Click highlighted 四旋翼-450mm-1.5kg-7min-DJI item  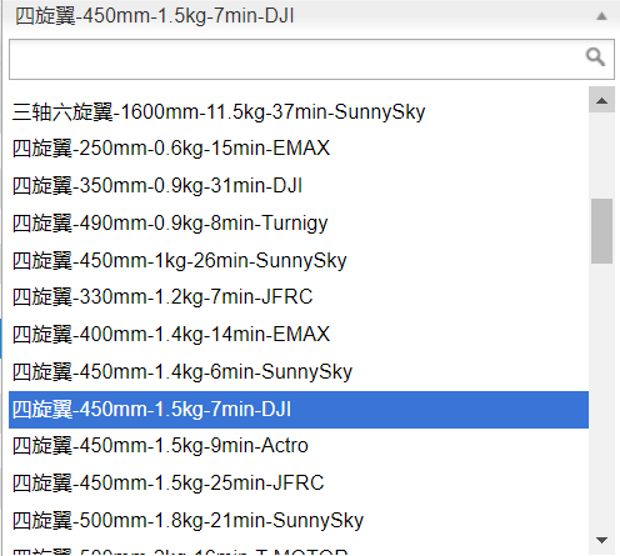(299, 409)
